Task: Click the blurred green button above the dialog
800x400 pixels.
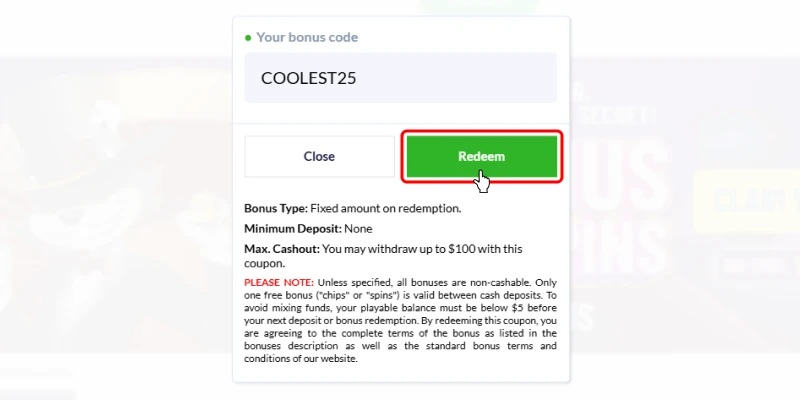Action: pos(478,7)
